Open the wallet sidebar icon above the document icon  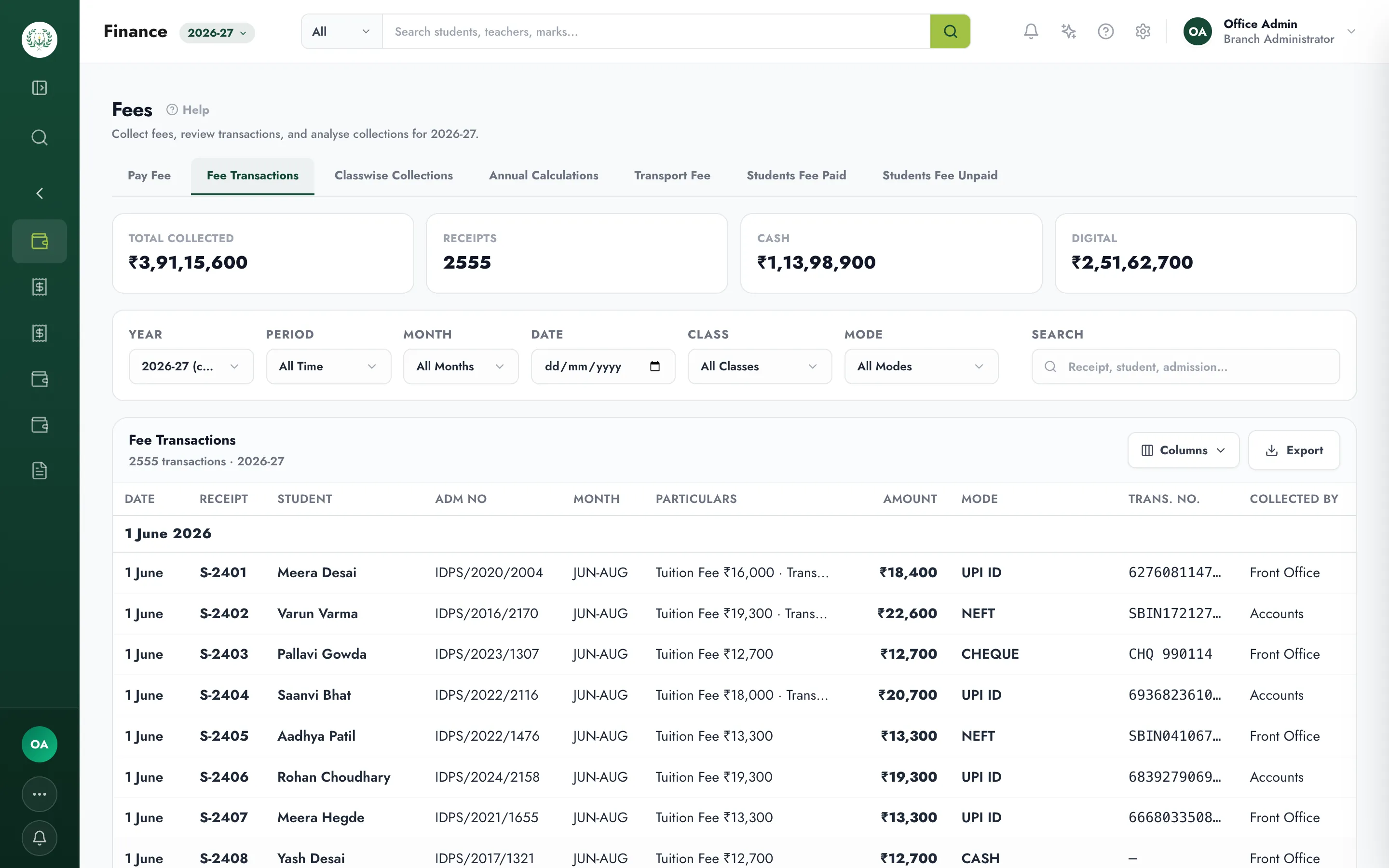(x=39, y=425)
